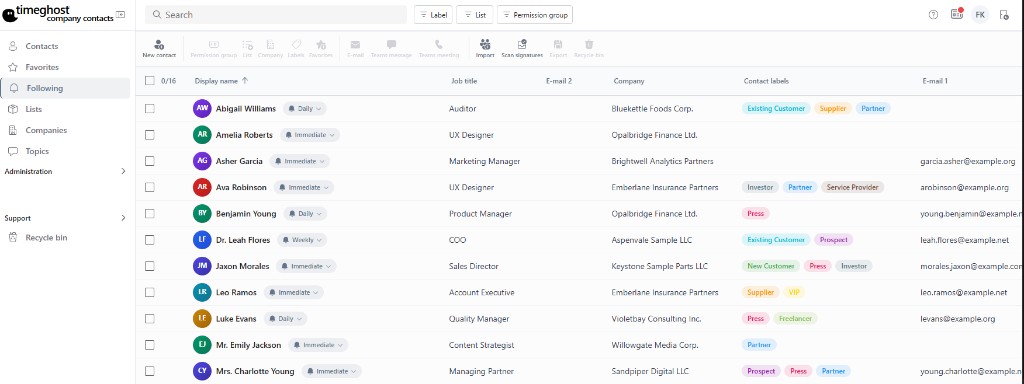Open help via question mark icon
Viewport: 1024px width, 384px height.
(933, 14)
